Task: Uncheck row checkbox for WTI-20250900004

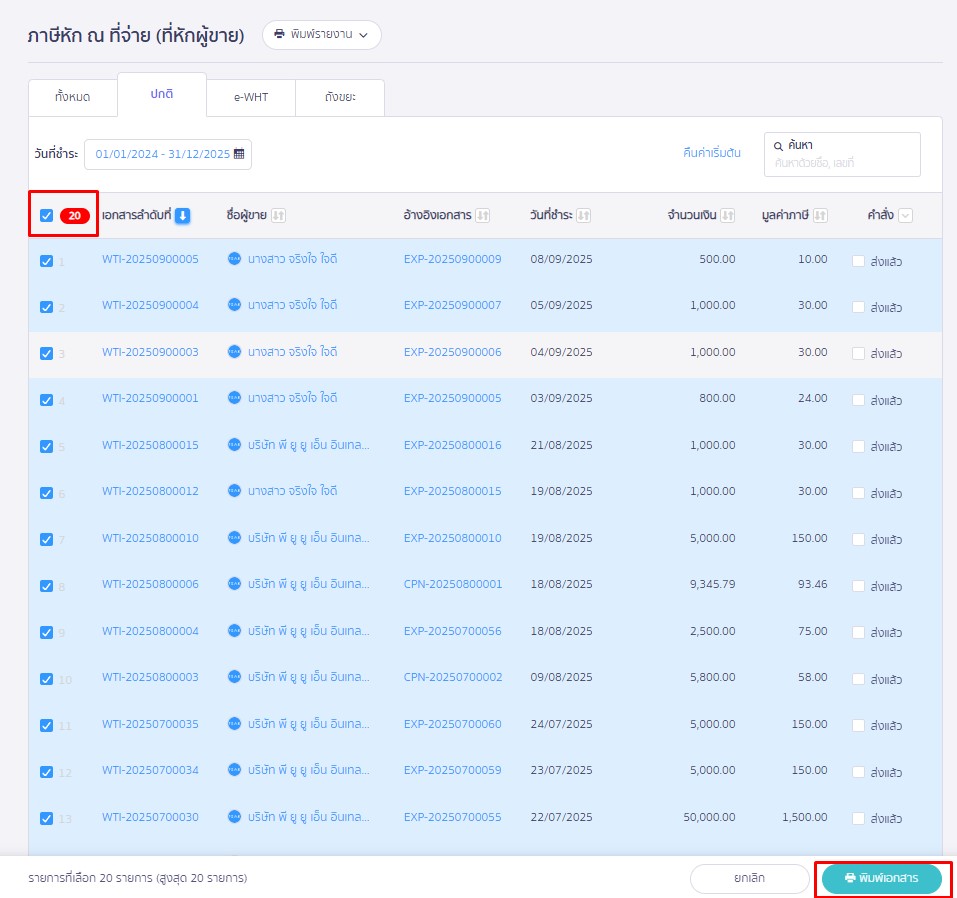Action: (x=46, y=307)
